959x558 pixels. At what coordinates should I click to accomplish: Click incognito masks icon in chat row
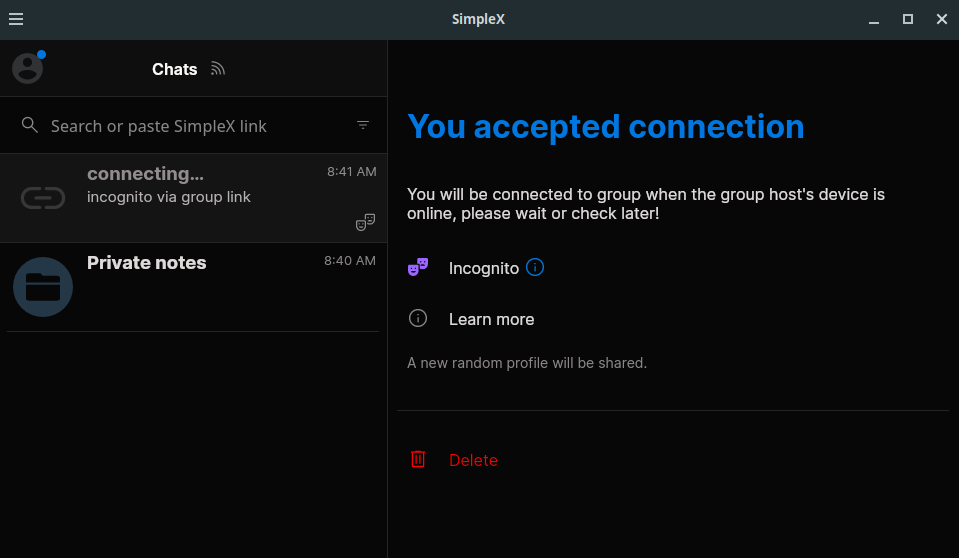[x=365, y=222]
